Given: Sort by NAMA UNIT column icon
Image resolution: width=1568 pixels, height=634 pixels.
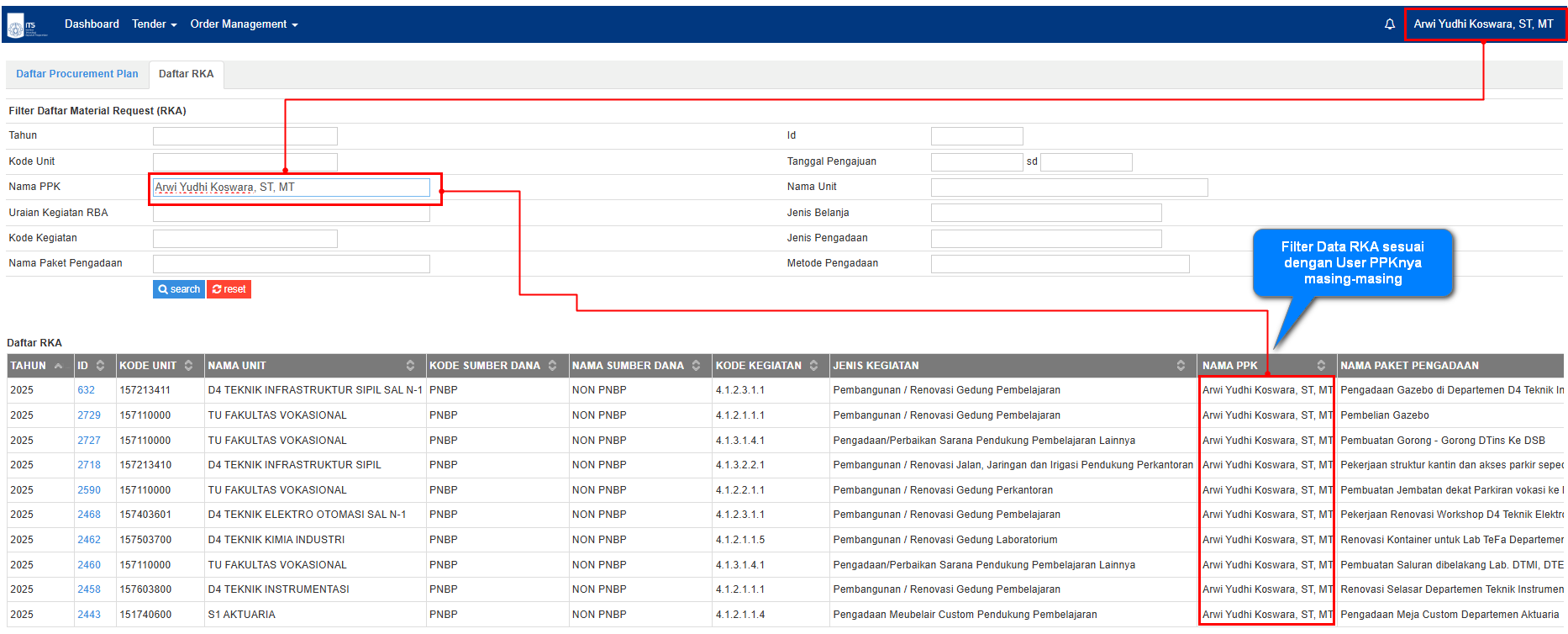Looking at the screenshot, I should [x=410, y=366].
